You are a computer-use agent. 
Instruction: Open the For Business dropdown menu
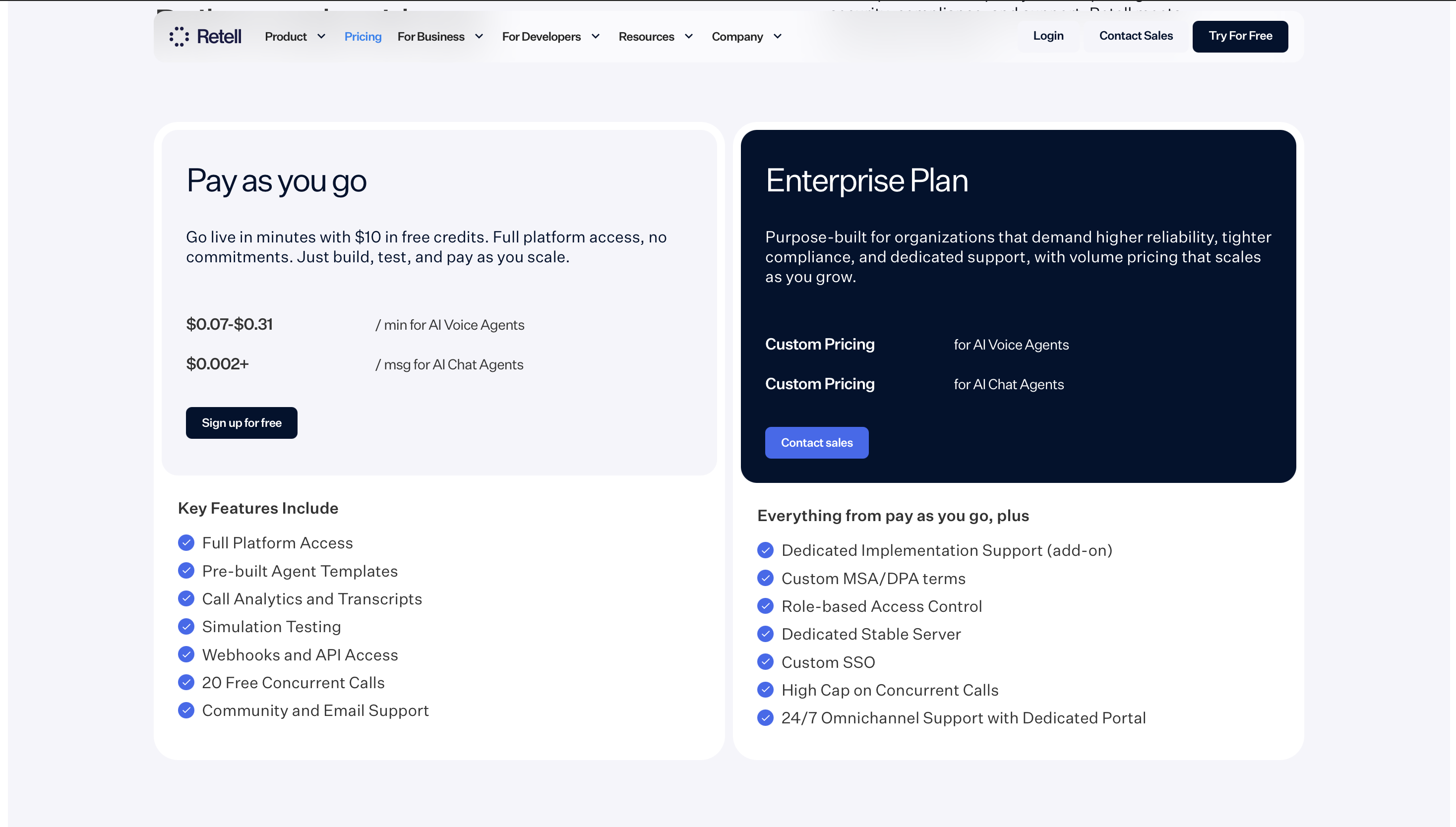(440, 36)
